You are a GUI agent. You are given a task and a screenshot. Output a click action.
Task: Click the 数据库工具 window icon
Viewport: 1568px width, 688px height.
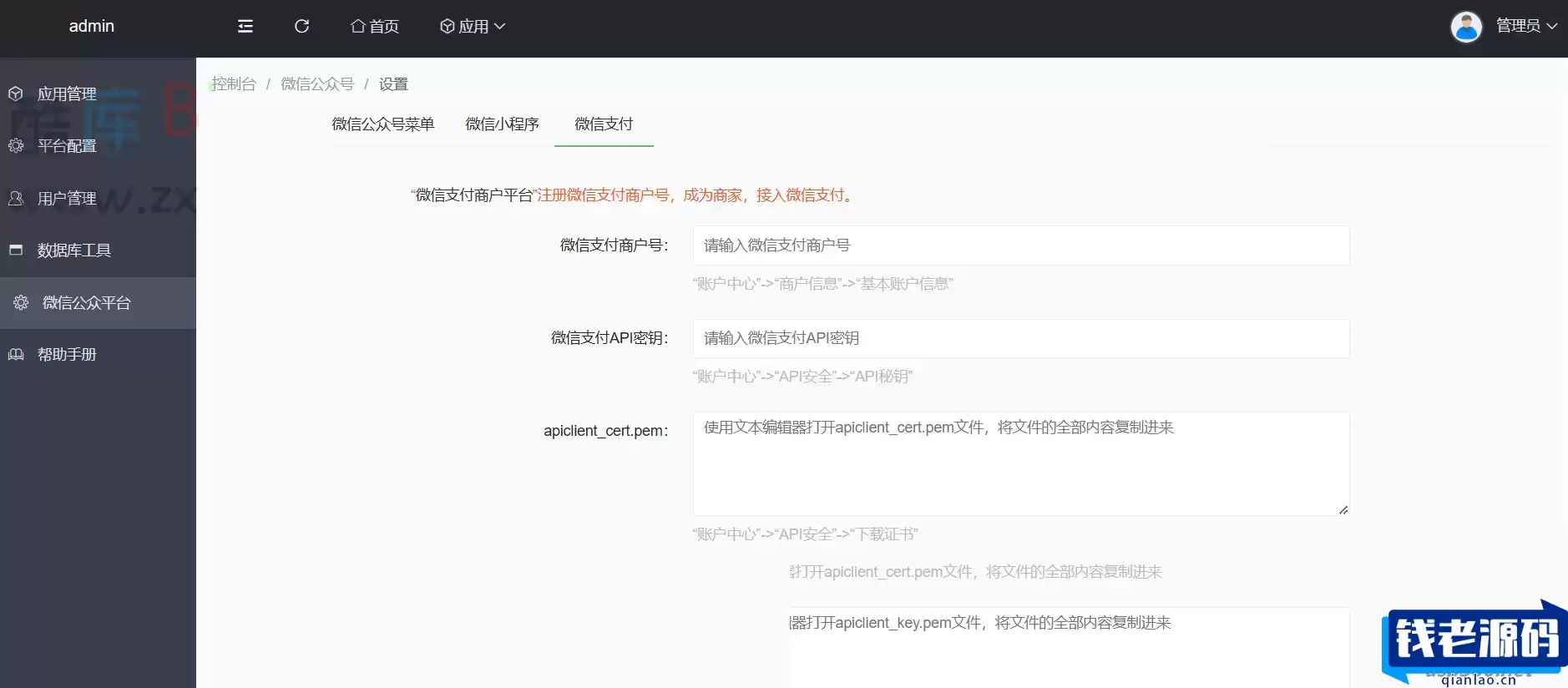coord(16,250)
